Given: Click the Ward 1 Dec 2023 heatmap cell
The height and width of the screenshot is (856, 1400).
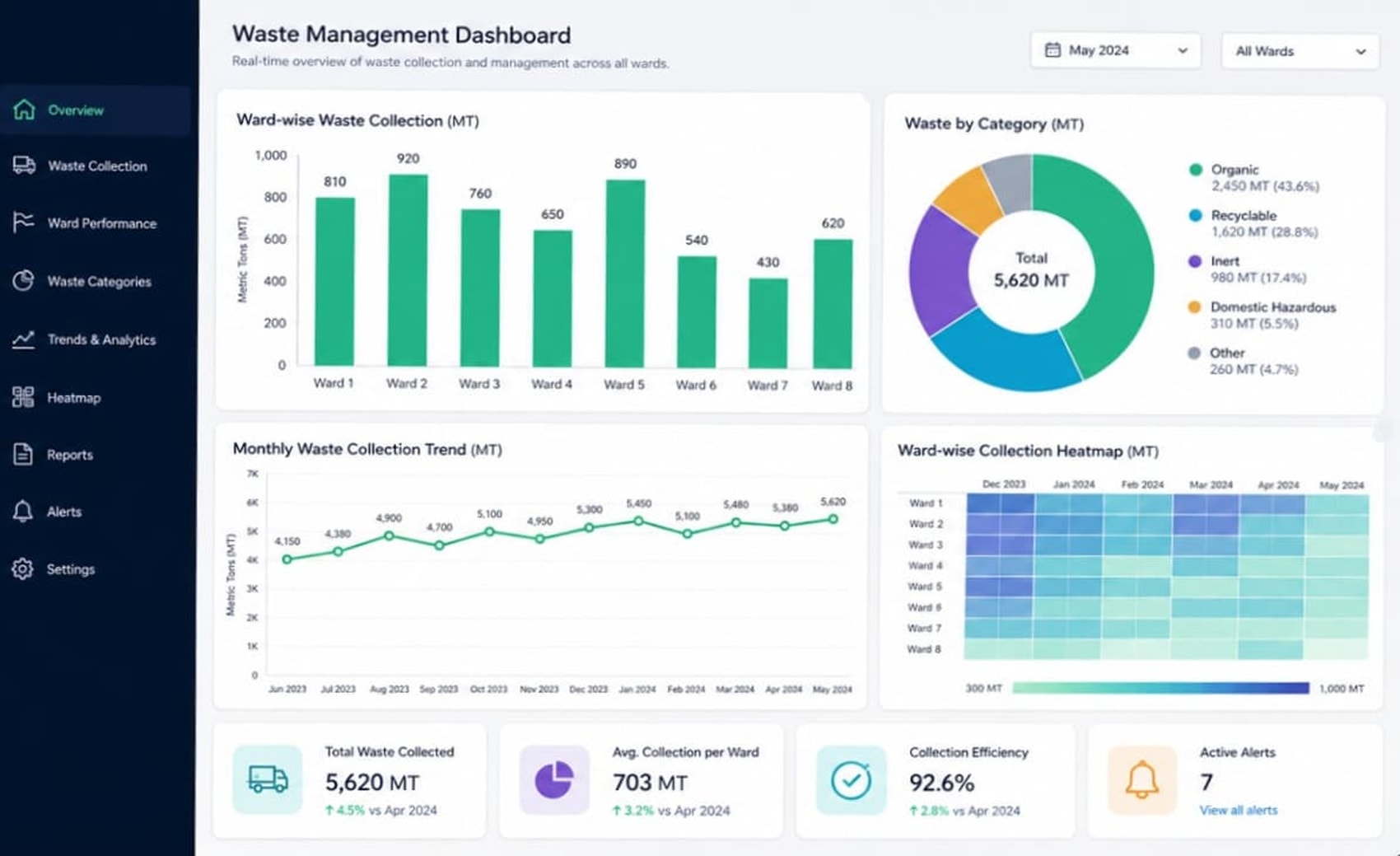Looking at the screenshot, I should point(1000,503).
